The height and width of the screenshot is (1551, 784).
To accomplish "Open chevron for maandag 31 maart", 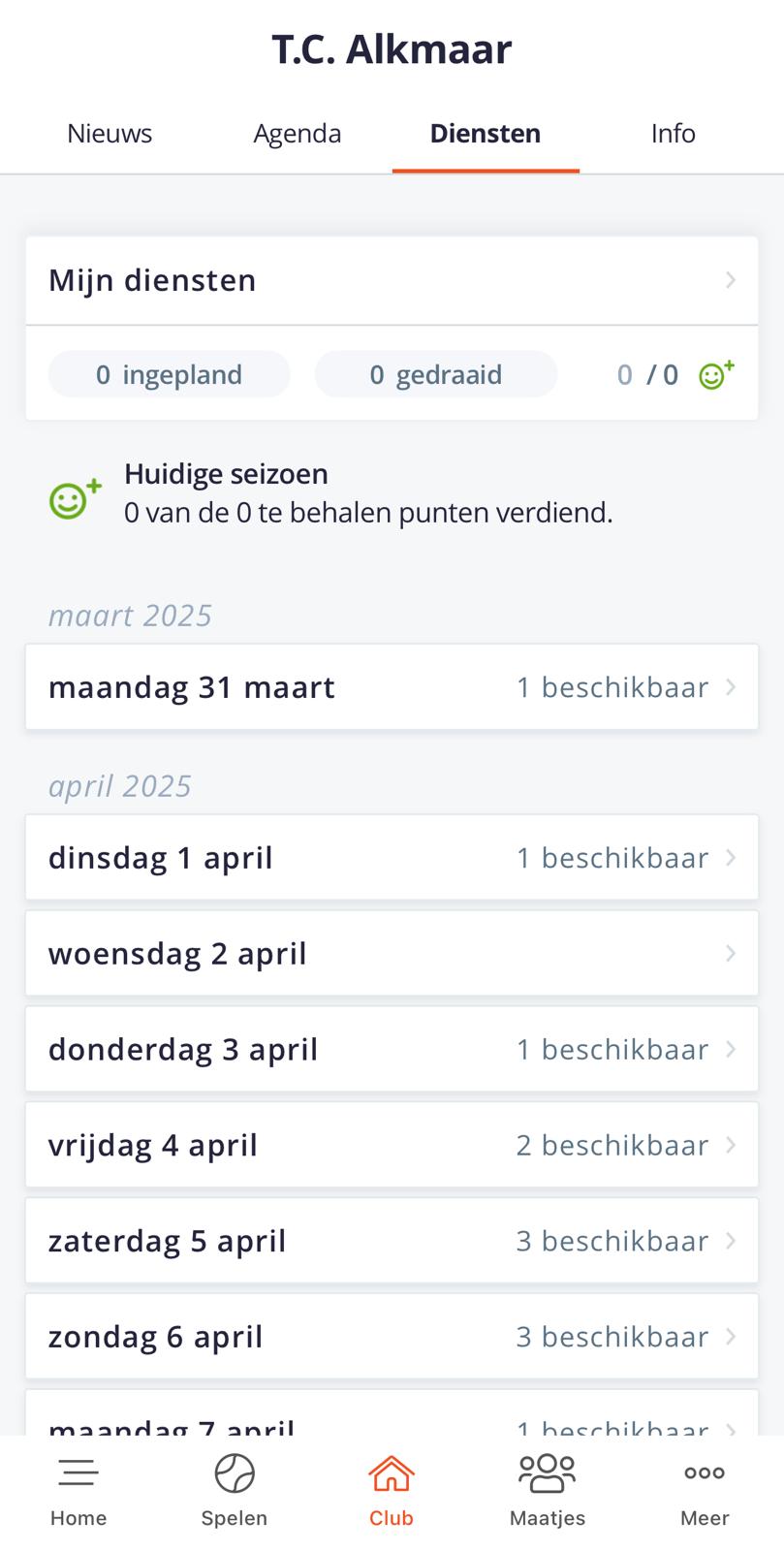I will coord(731,687).
